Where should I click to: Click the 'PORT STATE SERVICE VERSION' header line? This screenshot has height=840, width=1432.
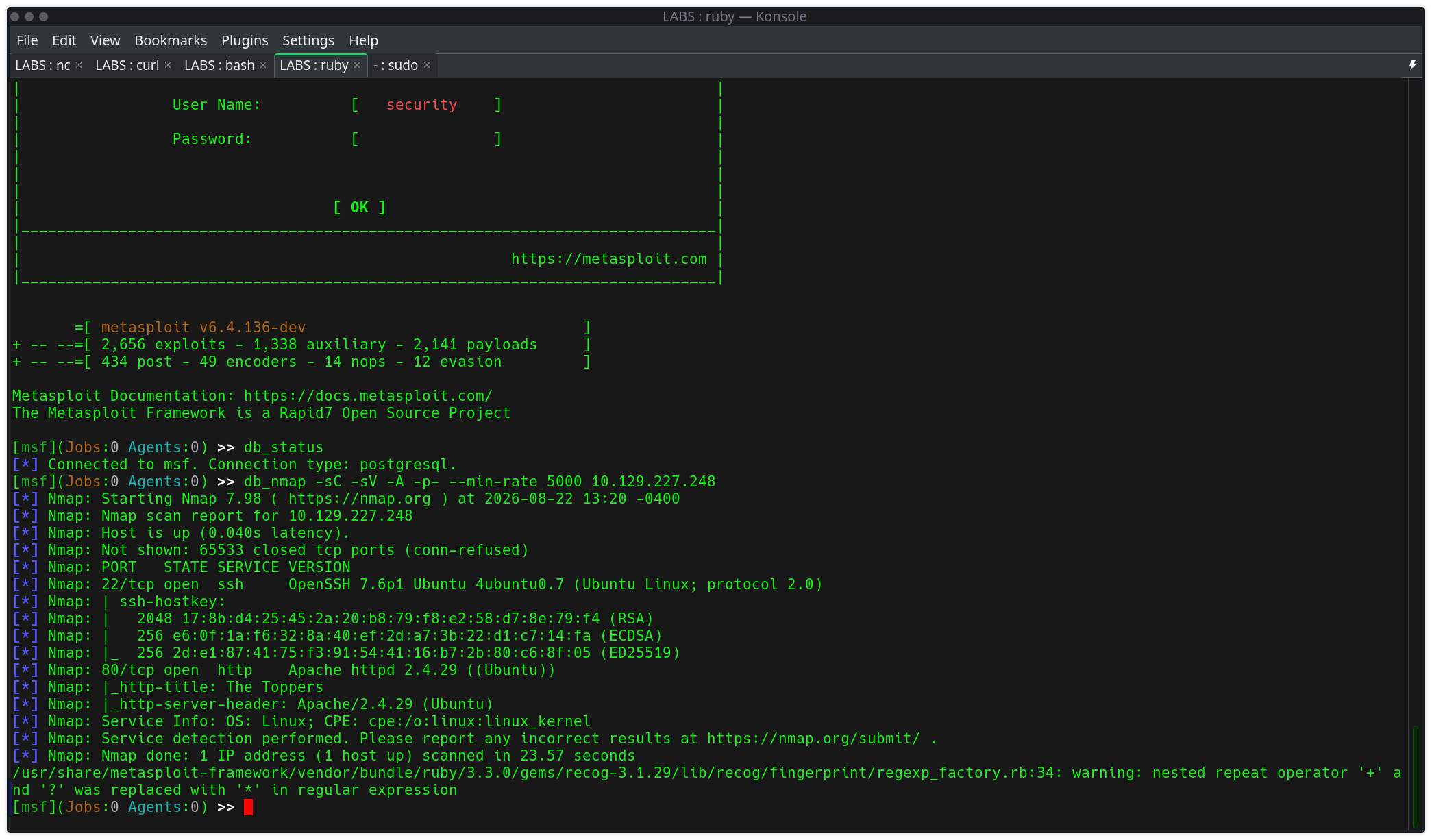[181, 567]
